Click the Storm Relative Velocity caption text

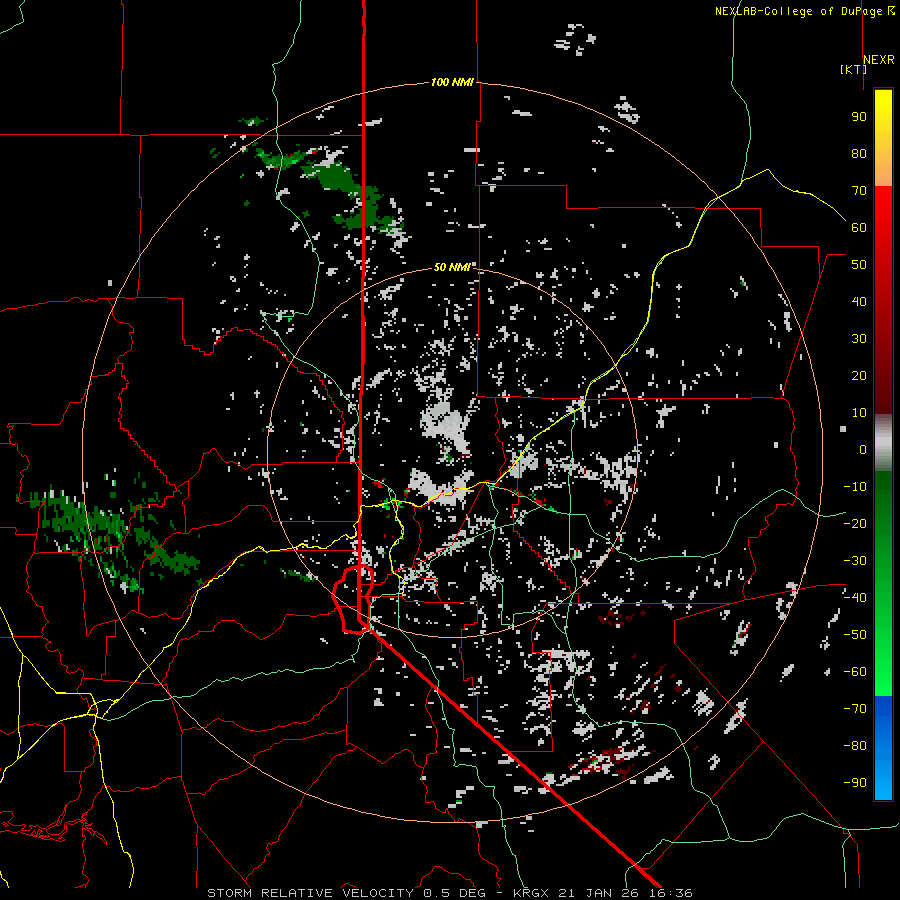[x=449, y=893]
